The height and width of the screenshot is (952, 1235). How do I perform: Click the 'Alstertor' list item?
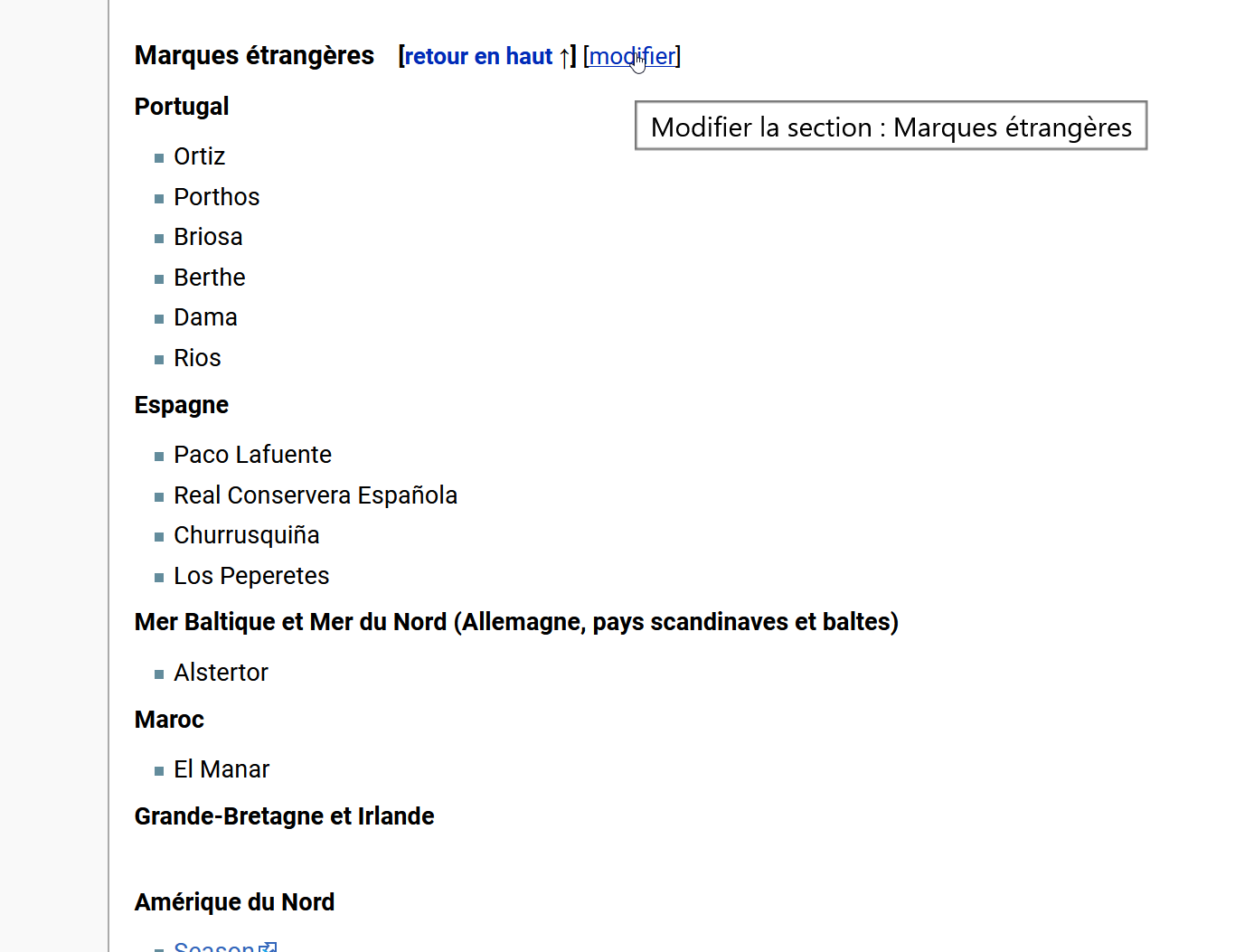click(x=221, y=673)
